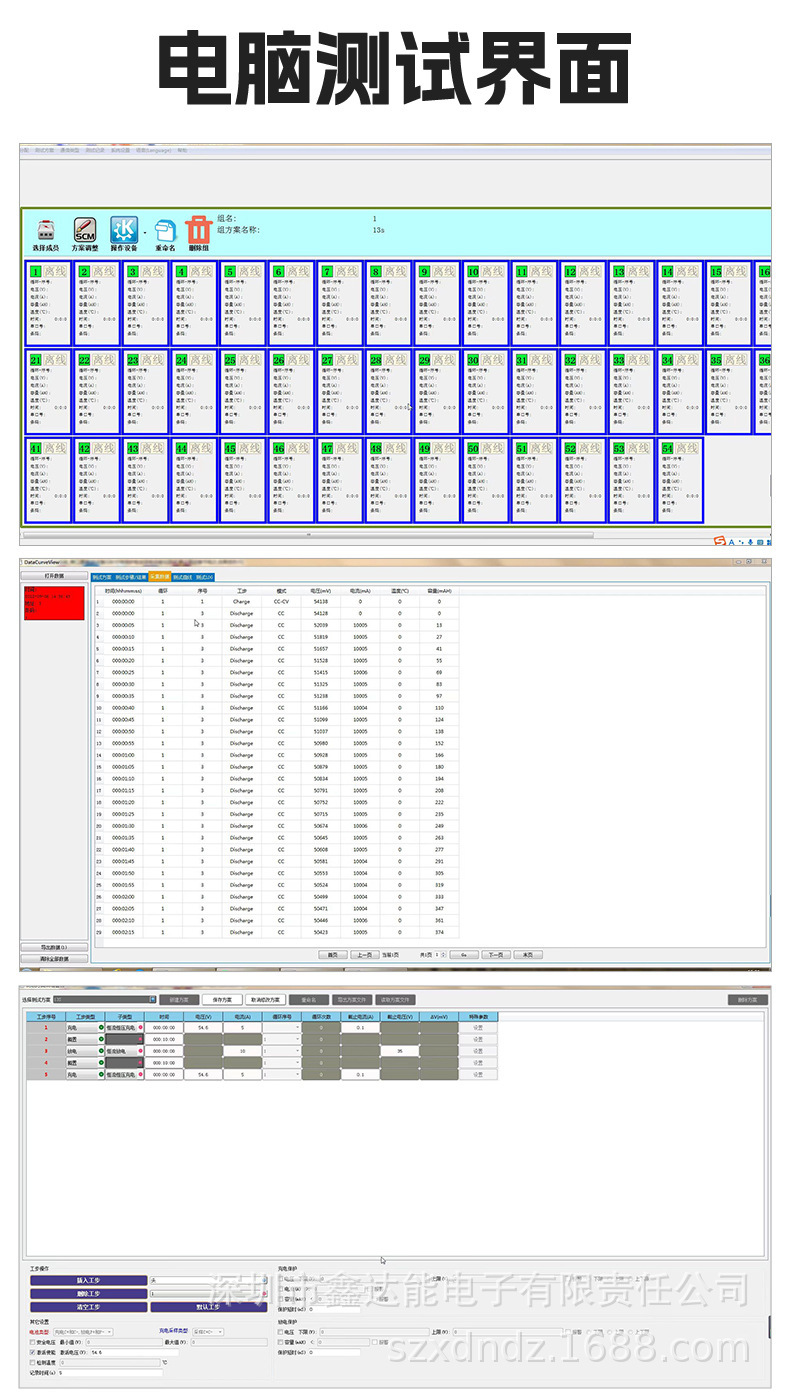Select the green channel 30 number badge
790x1399 pixels.
(473, 360)
